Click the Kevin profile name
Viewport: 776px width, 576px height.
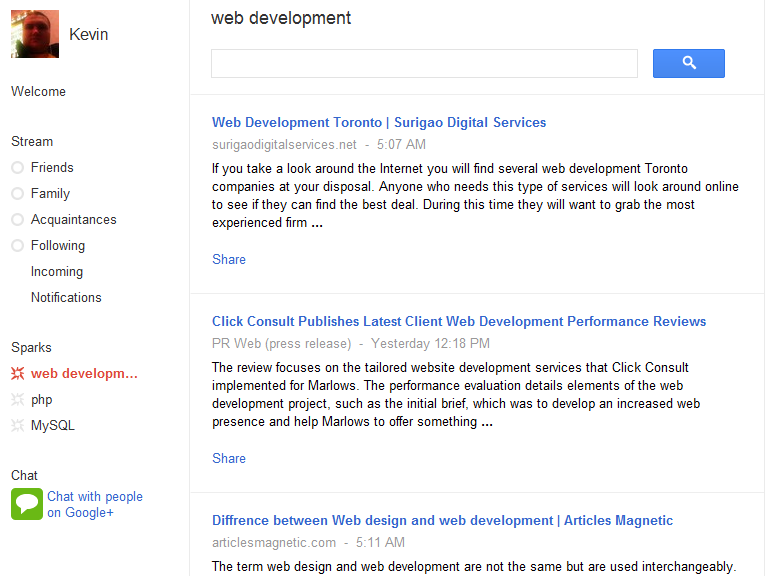click(89, 34)
